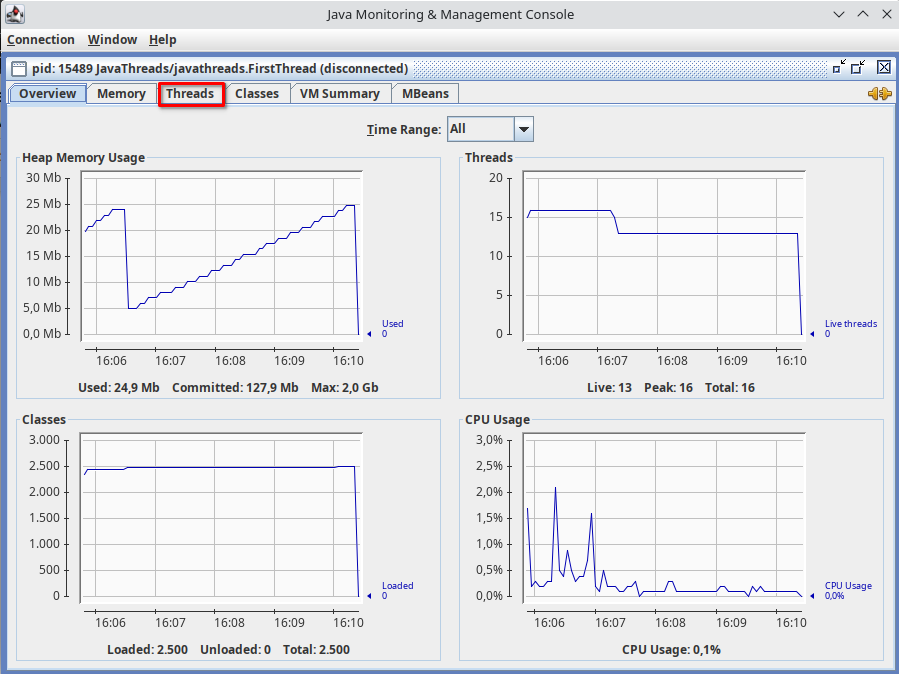The width and height of the screenshot is (899, 674).
Task: Switch to the Memory tab
Action: click(121, 93)
